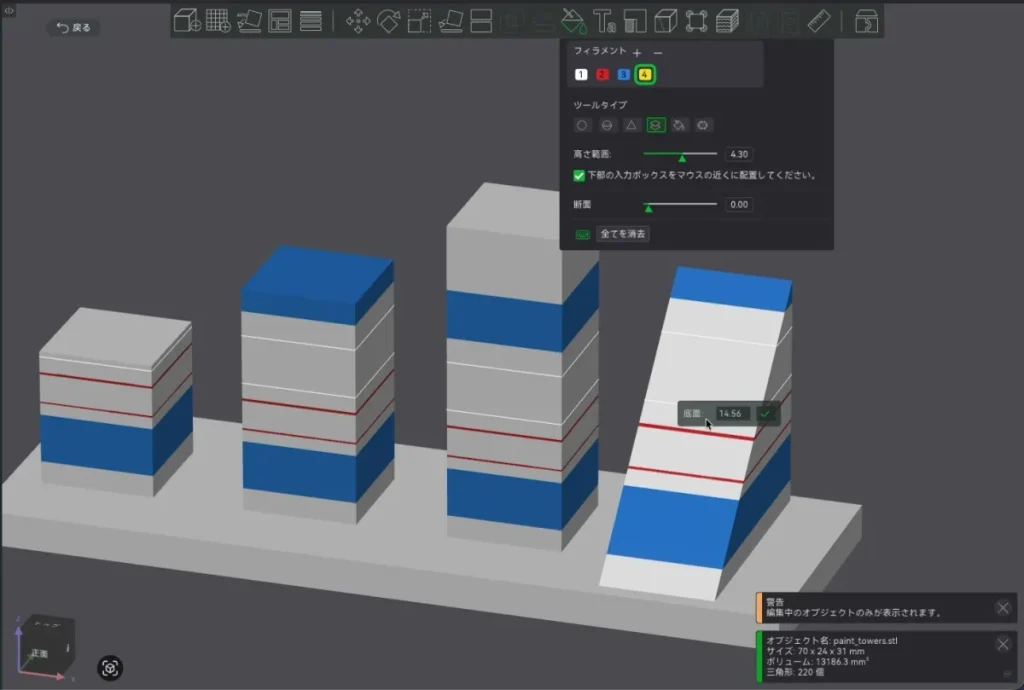Select the sphere brush tool type
This screenshot has width=1024, height=690.
tap(607, 125)
